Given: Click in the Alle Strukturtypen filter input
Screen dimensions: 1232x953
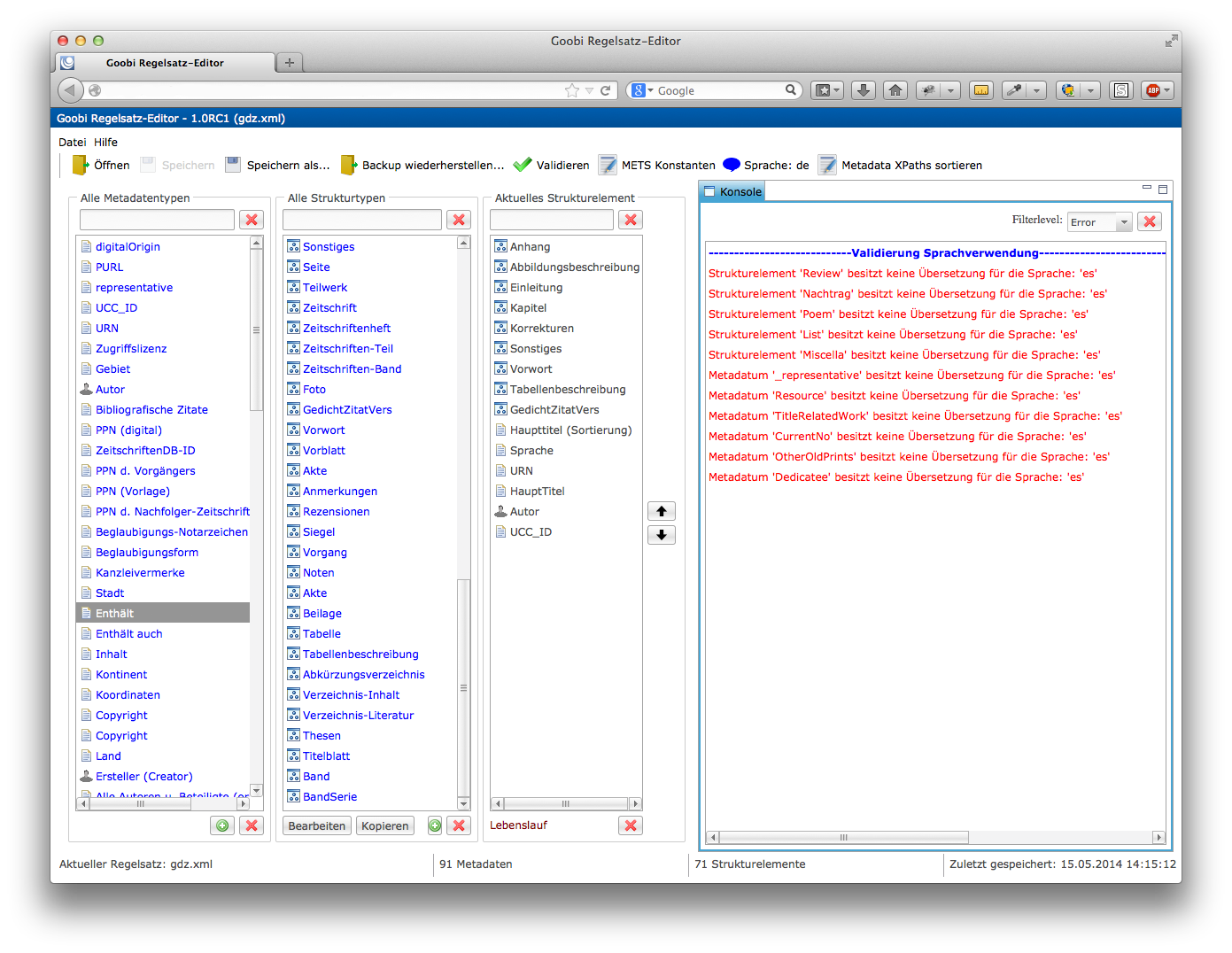Looking at the screenshot, I should click(x=362, y=220).
